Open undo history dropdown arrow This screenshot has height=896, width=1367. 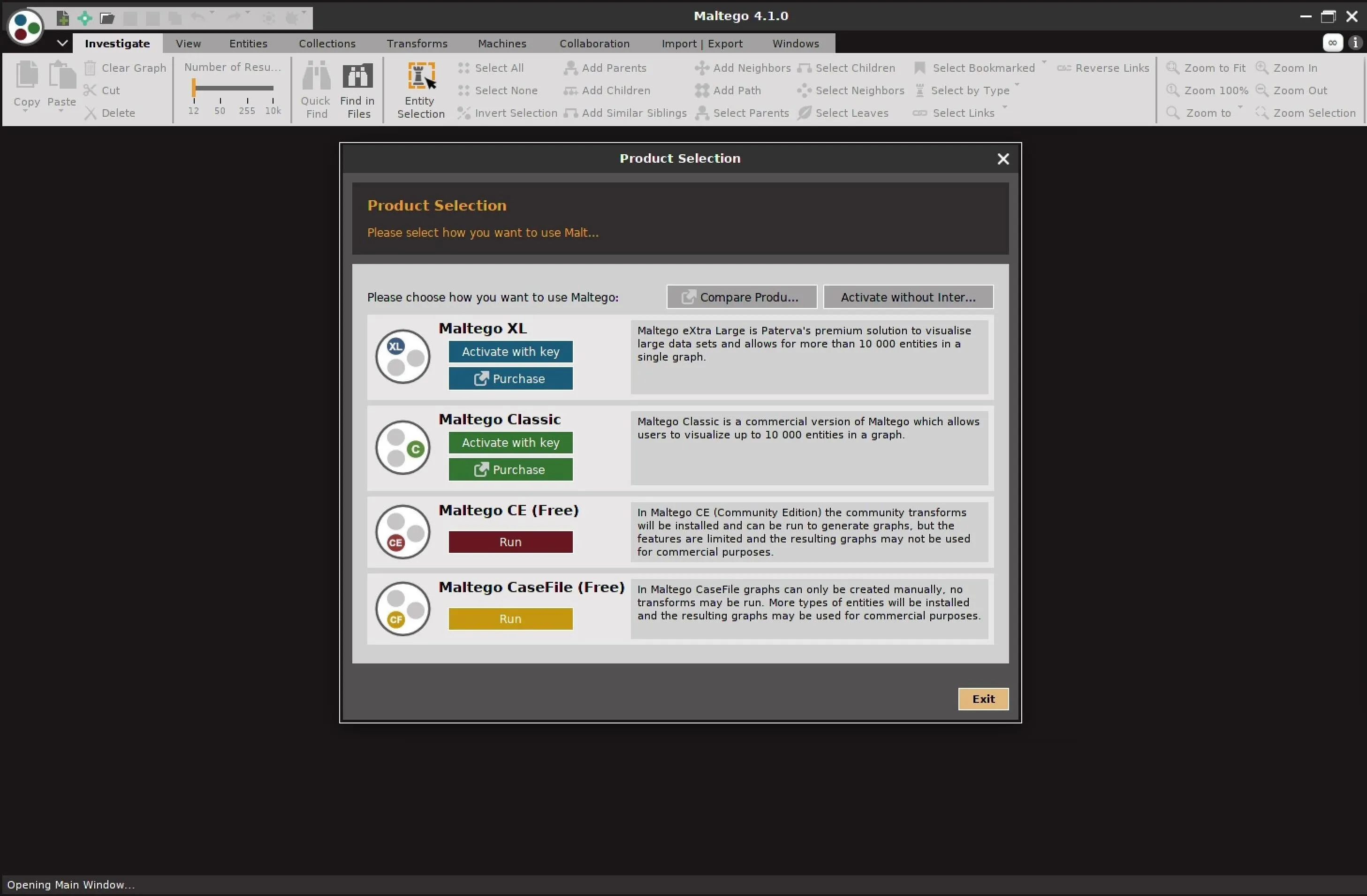pos(212,13)
